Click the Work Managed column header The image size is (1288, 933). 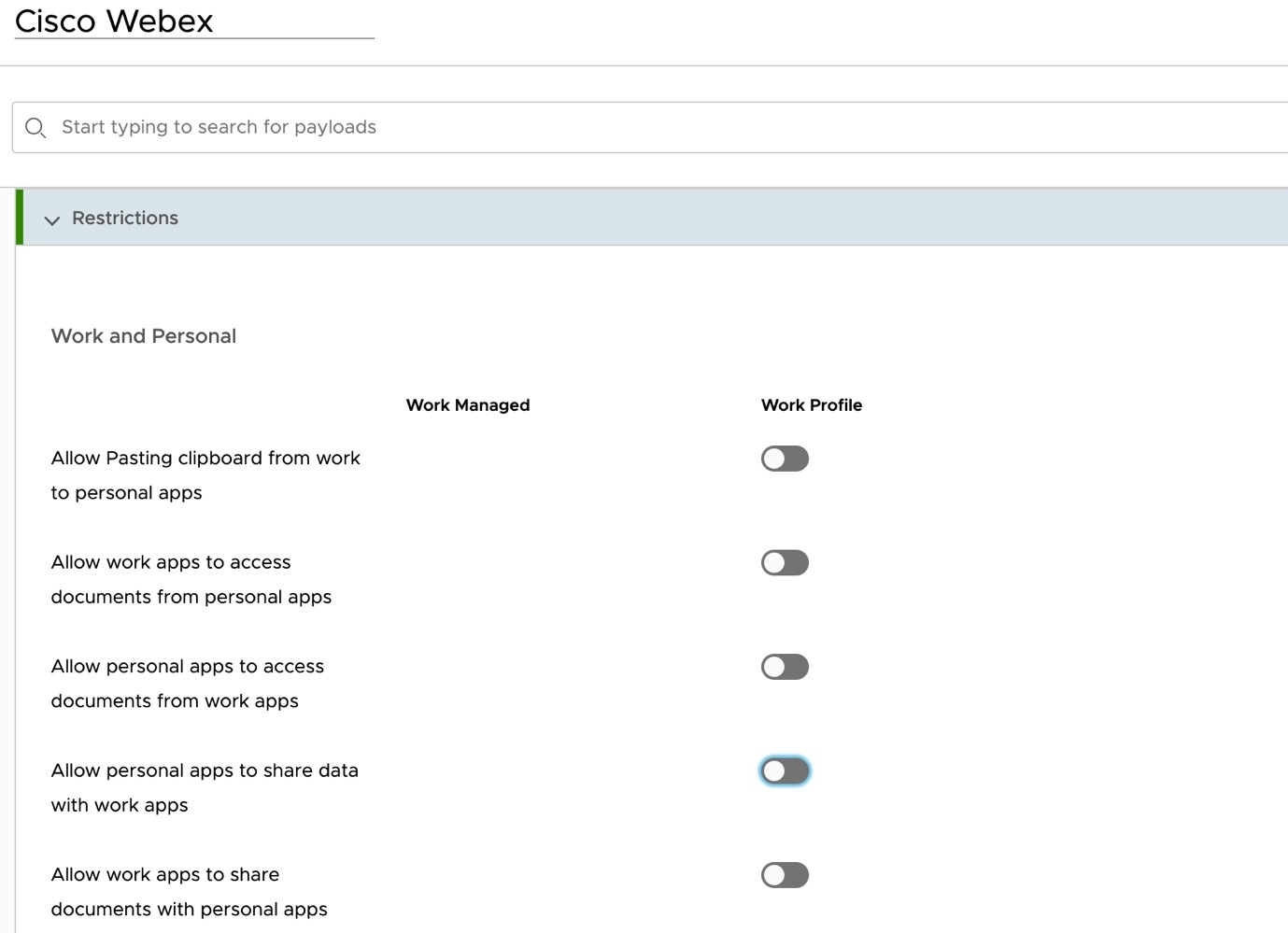coord(467,405)
